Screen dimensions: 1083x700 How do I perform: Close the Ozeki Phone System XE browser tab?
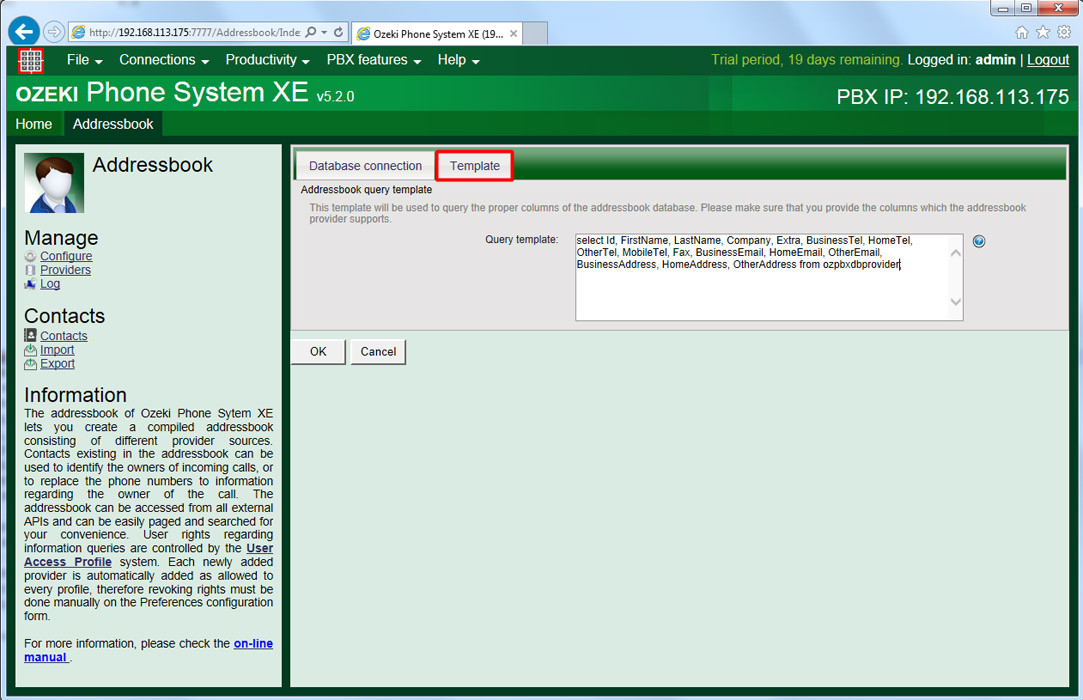click(x=513, y=33)
